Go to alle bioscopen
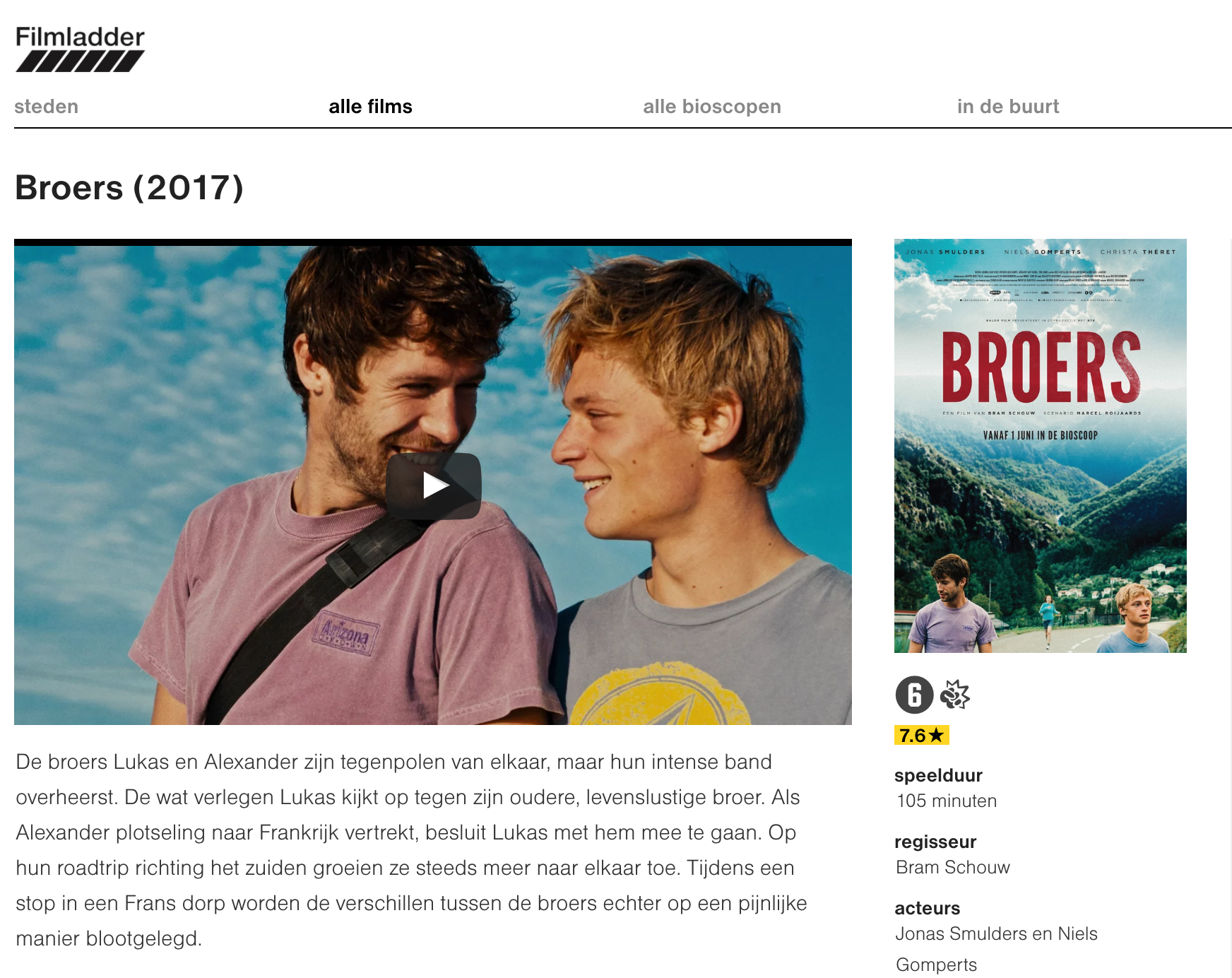The image size is (1232, 978). click(712, 107)
